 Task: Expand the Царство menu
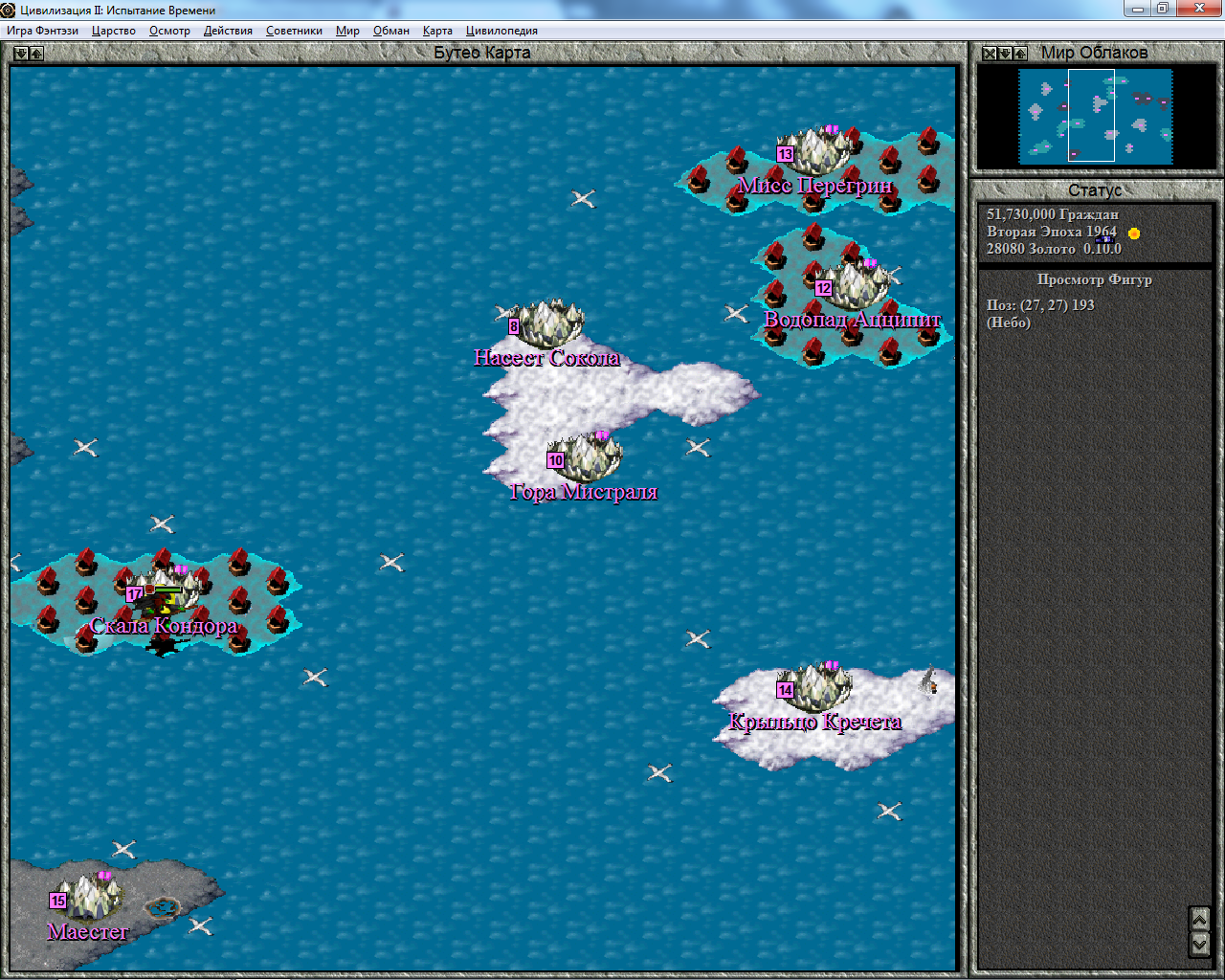click(x=114, y=31)
